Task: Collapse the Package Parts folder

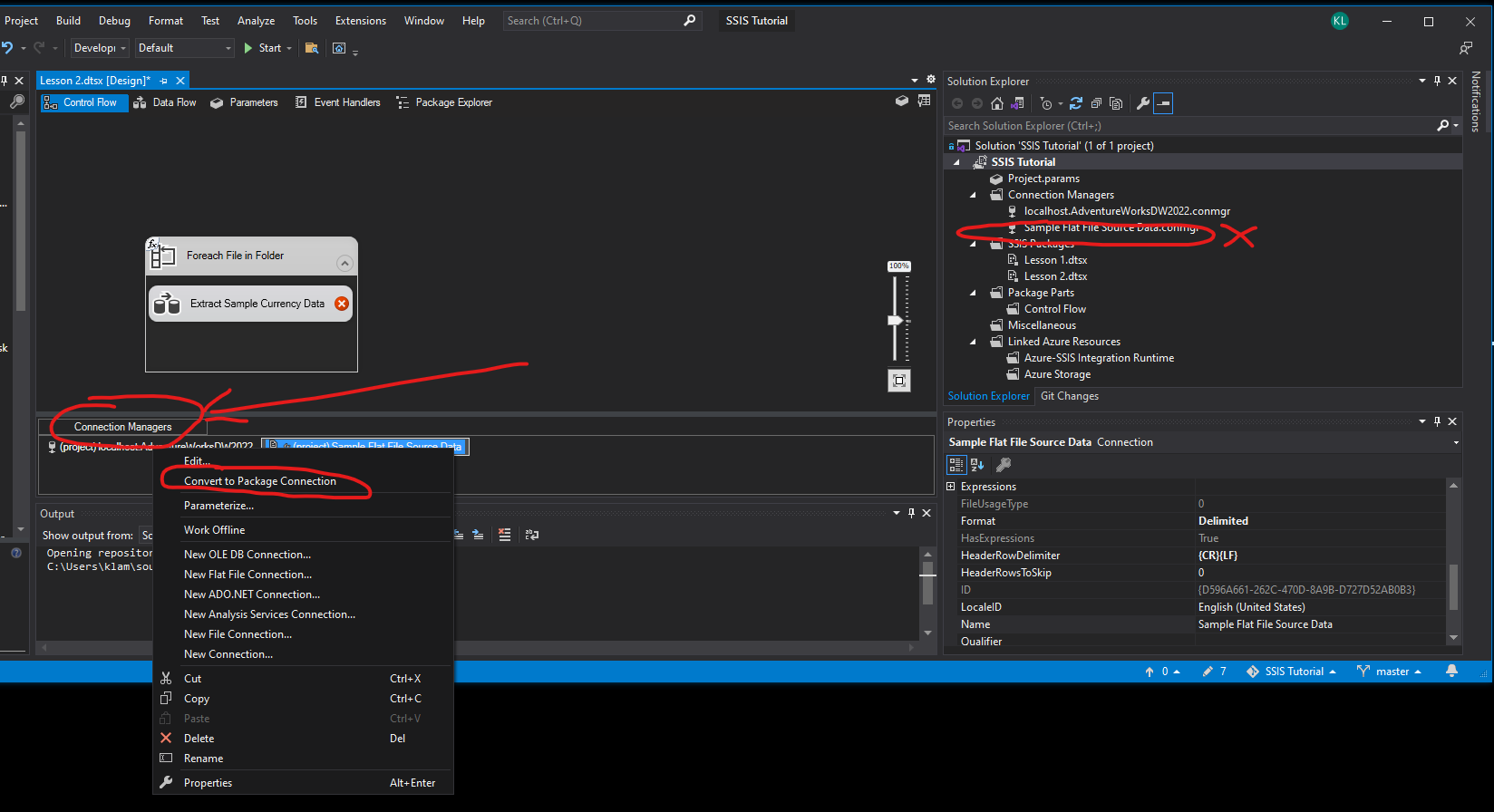Action: [973, 293]
